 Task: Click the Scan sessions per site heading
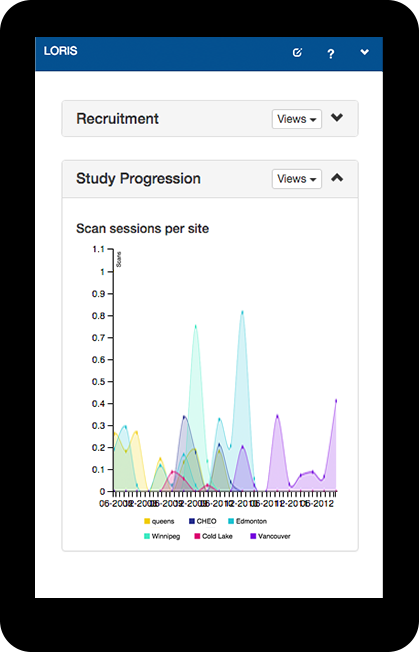coord(143,229)
